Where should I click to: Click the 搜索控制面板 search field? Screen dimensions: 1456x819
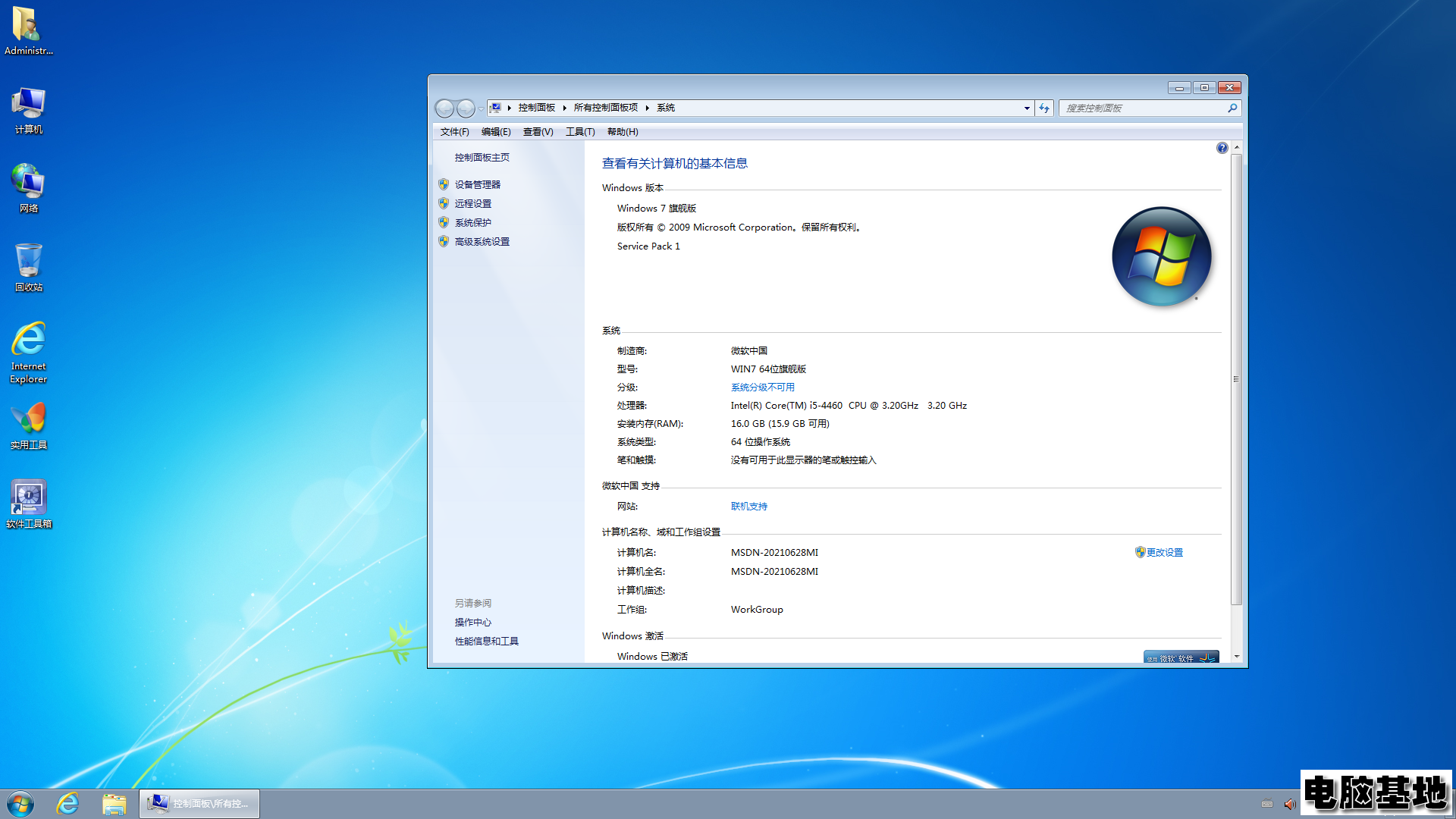pyautogui.click(x=1144, y=108)
